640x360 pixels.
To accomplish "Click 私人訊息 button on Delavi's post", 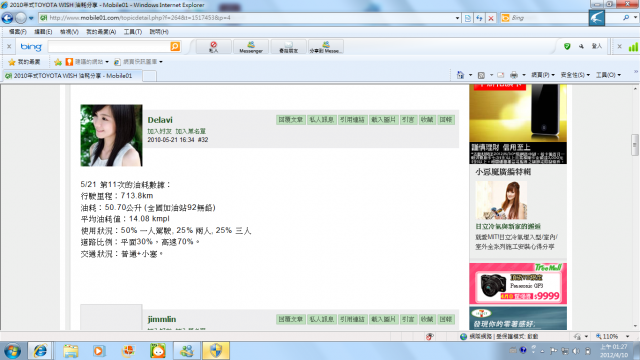I will point(322,120).
